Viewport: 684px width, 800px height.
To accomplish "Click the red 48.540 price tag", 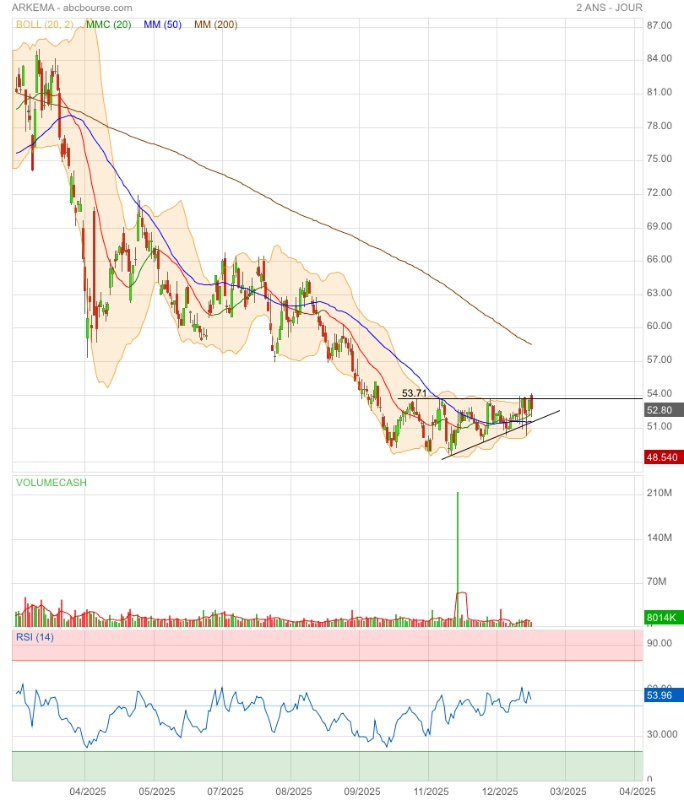I will tap(663, 457).
